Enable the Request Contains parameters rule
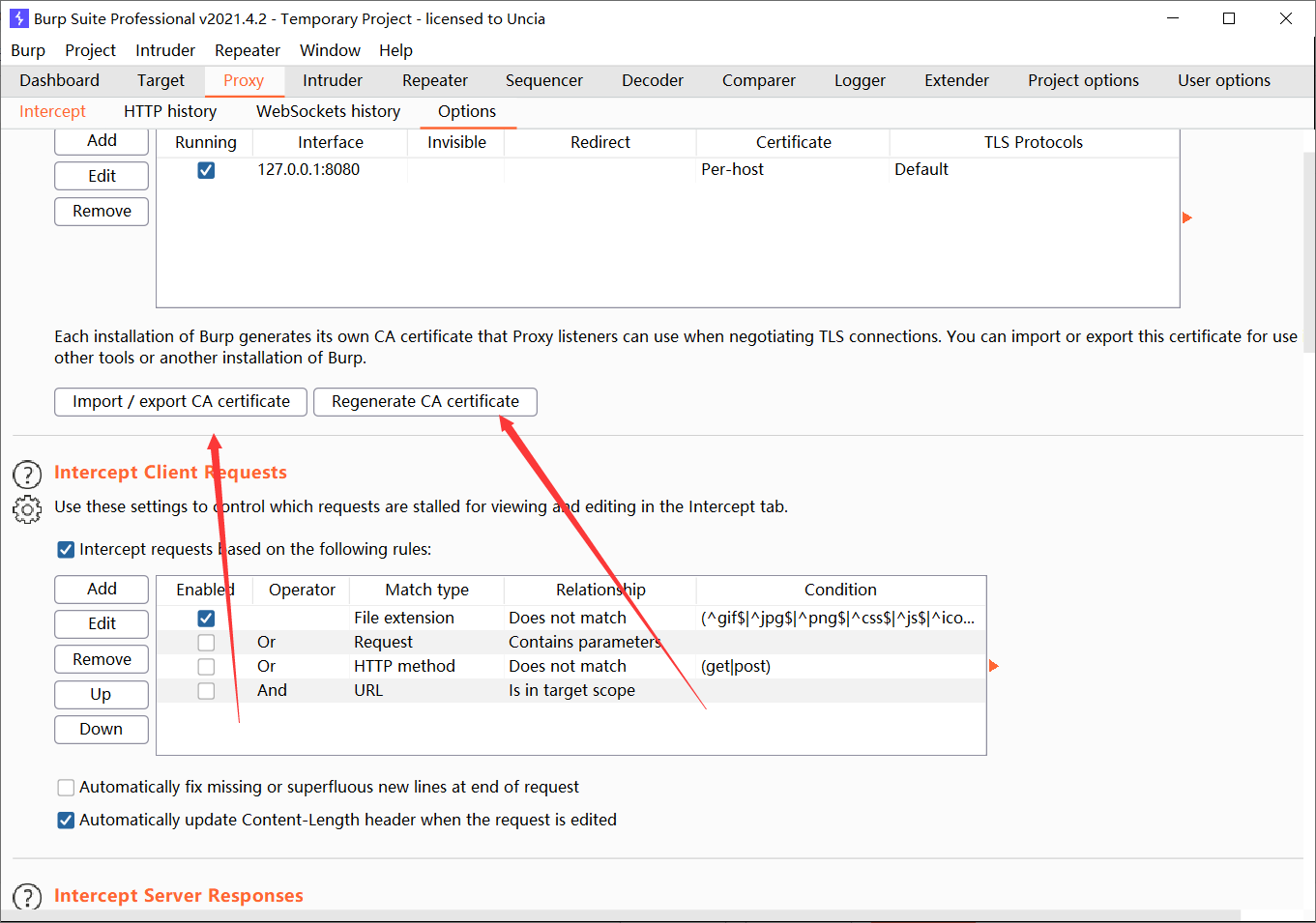Screen dimensions: 1316x923 point(206,642)
